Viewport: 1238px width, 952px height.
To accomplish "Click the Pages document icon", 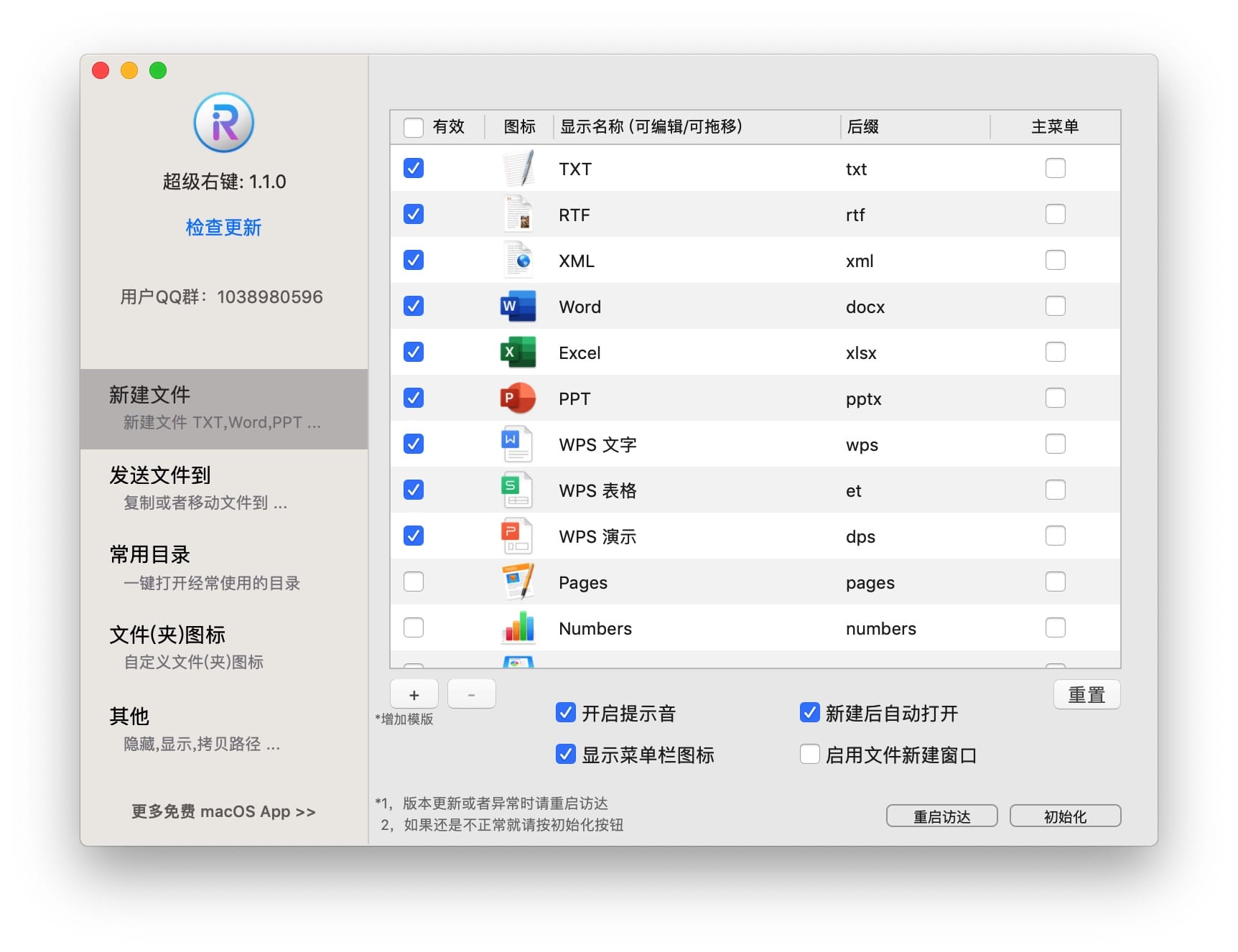I will (x=518, y=582).
